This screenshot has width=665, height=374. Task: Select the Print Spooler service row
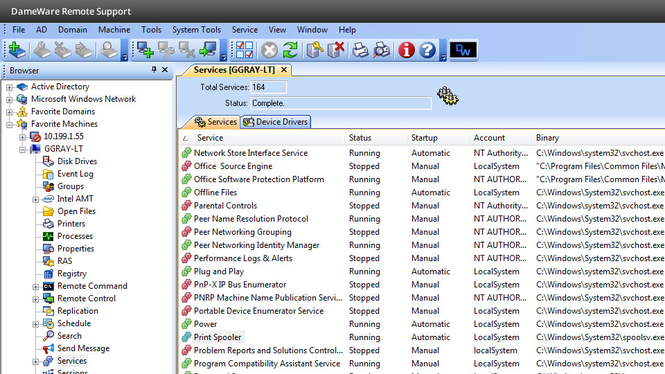pos(422,337)
